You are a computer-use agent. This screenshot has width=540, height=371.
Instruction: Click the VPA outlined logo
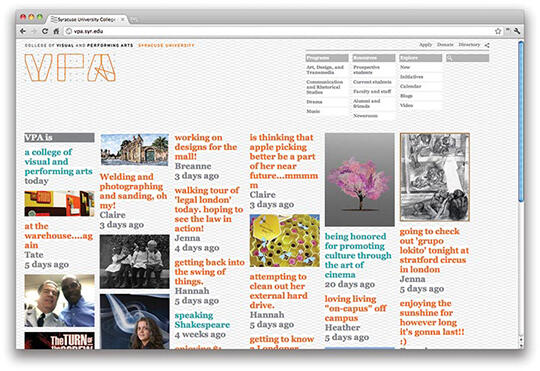tap(70, 68)
